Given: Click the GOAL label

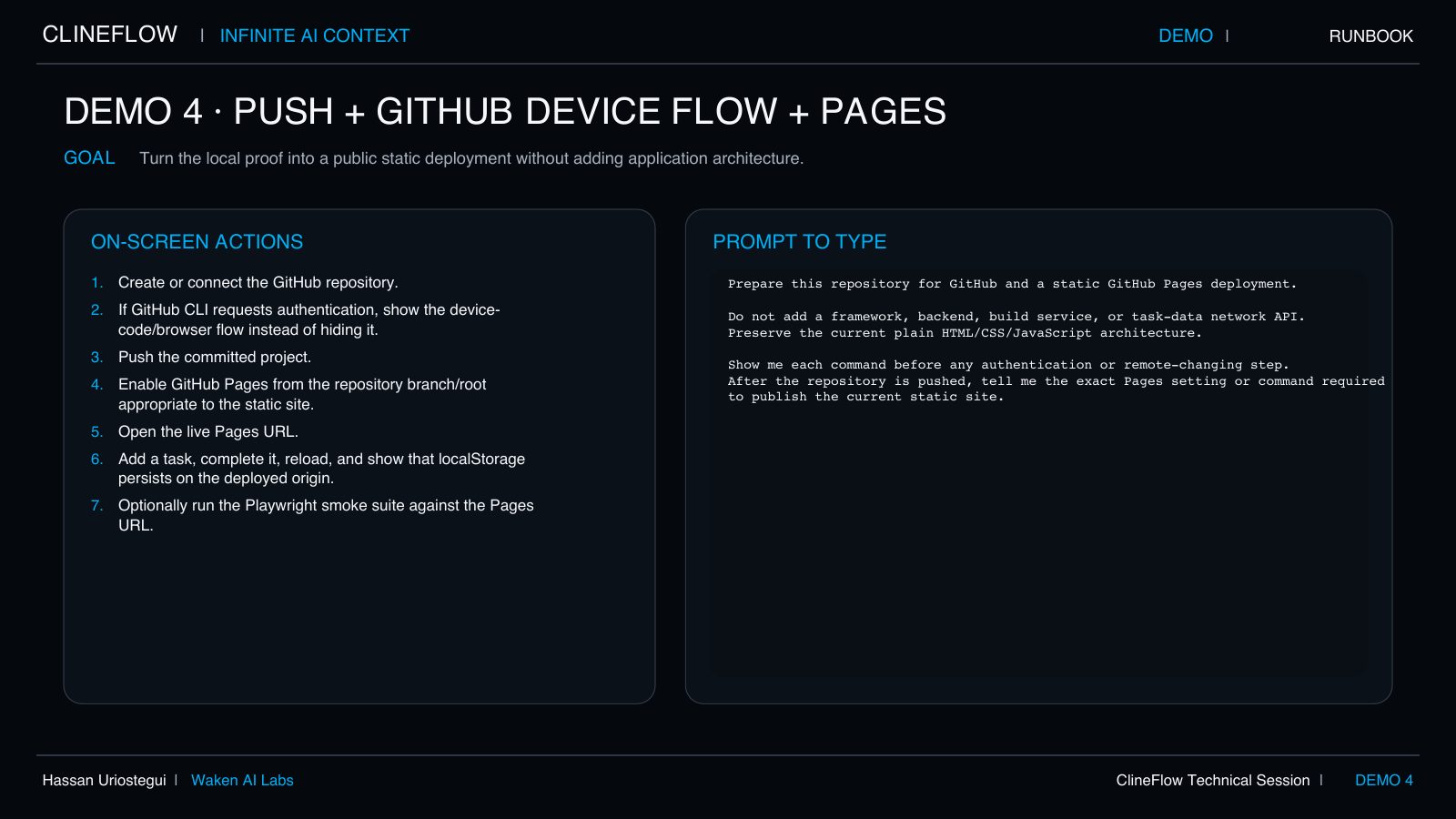Looking at the screenshot, I should coord(89,157).
